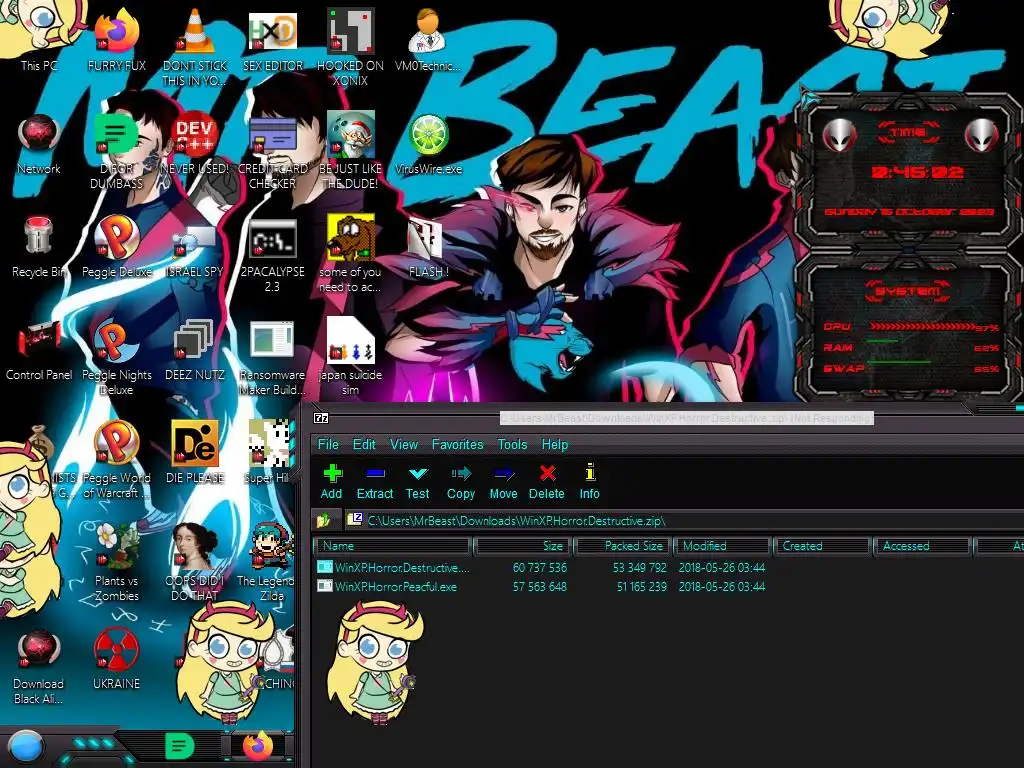Click the archive path address field
Viewport: 1024px width, 768px height.
[684, 520]
